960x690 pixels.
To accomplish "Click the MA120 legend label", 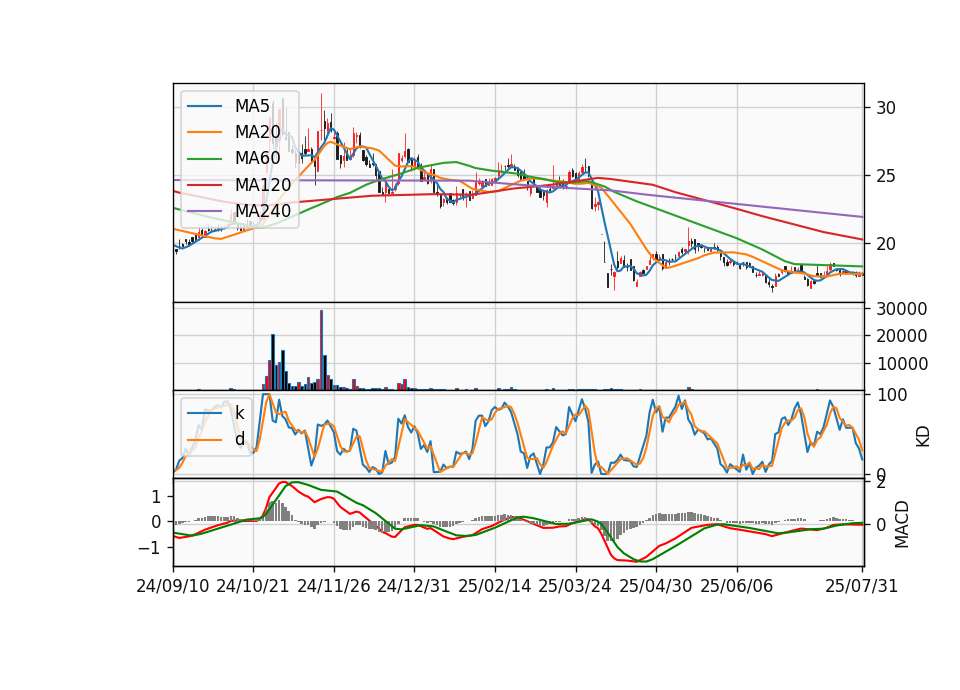I will tap(263, 185).
